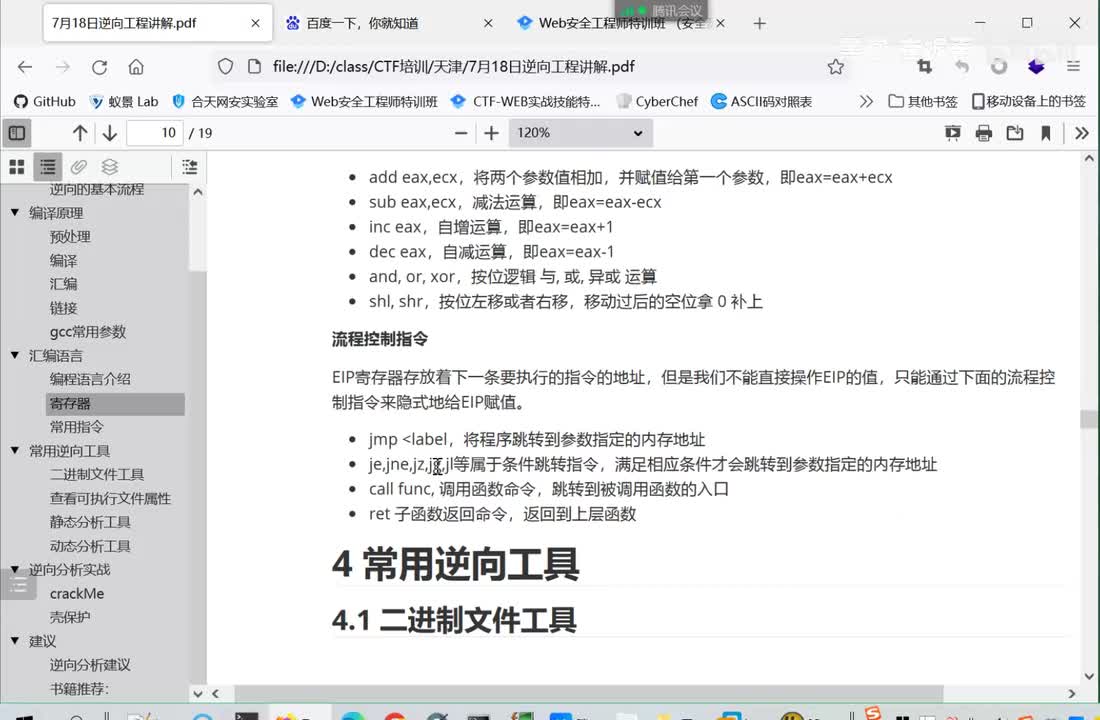Collapse the 编译原理 outline section
The height and width of the screenshot is (720, 1100).
click(15, 212)
